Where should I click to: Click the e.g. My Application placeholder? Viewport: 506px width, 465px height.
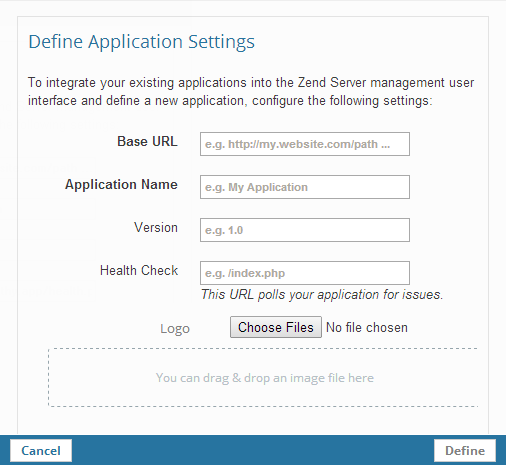pos(256,187)
